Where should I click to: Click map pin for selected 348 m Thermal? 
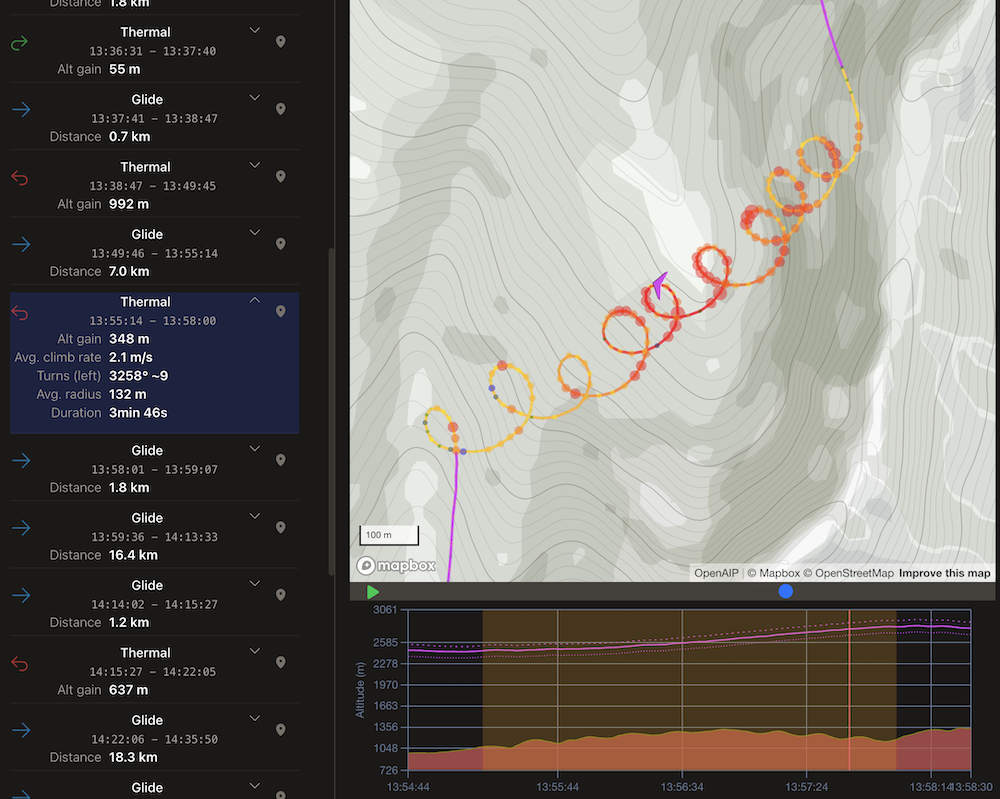(281, 312)
